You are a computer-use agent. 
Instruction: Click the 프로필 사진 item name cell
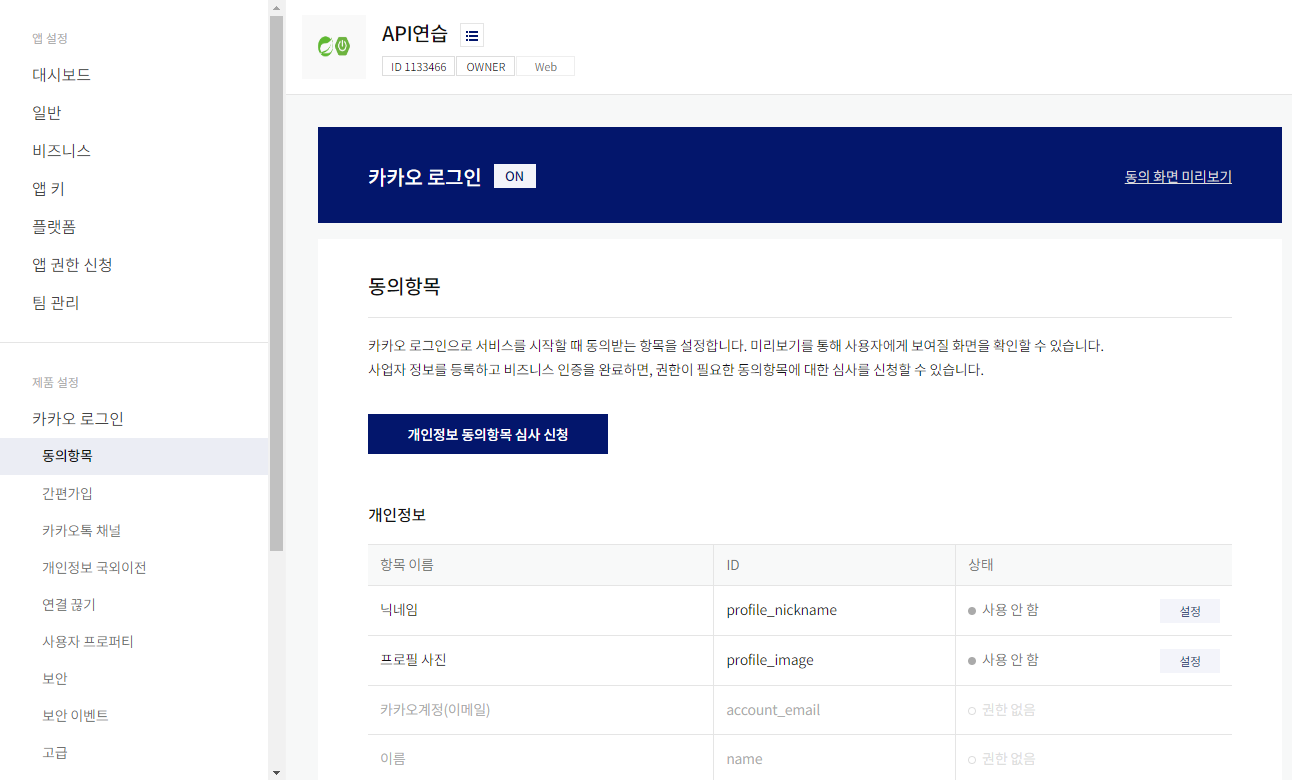pyautogui.click(x=540, y=660)
